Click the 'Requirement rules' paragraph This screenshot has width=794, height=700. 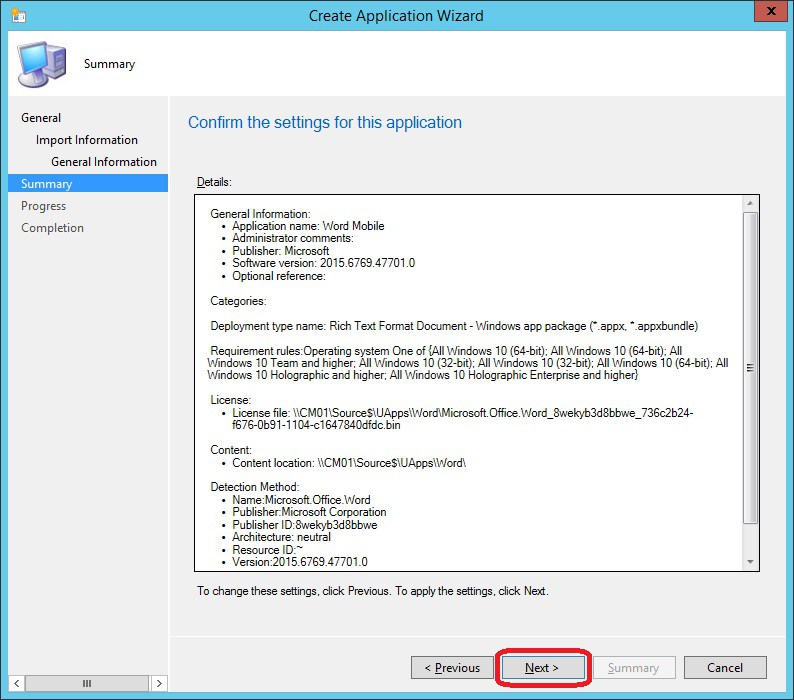[x=468, y=363]
